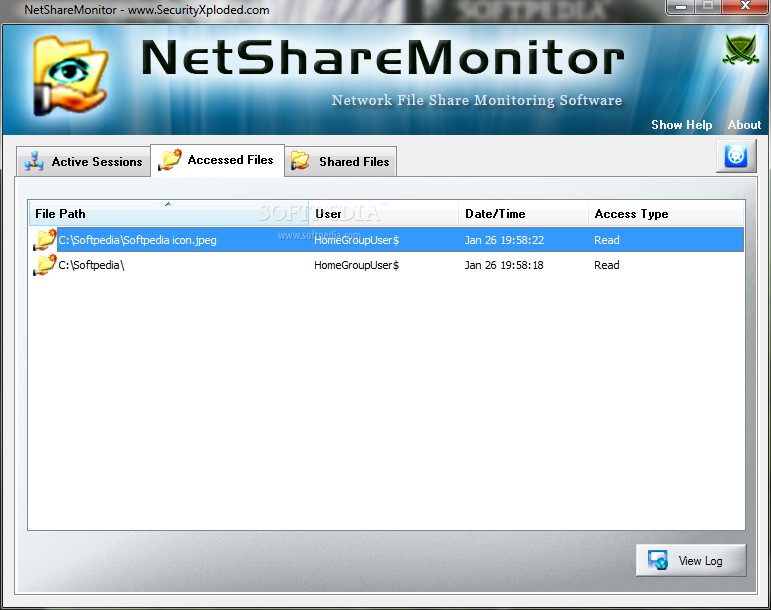
Task: Click the NetShareMonitor folder-eye logo
Action: point(70,76)
